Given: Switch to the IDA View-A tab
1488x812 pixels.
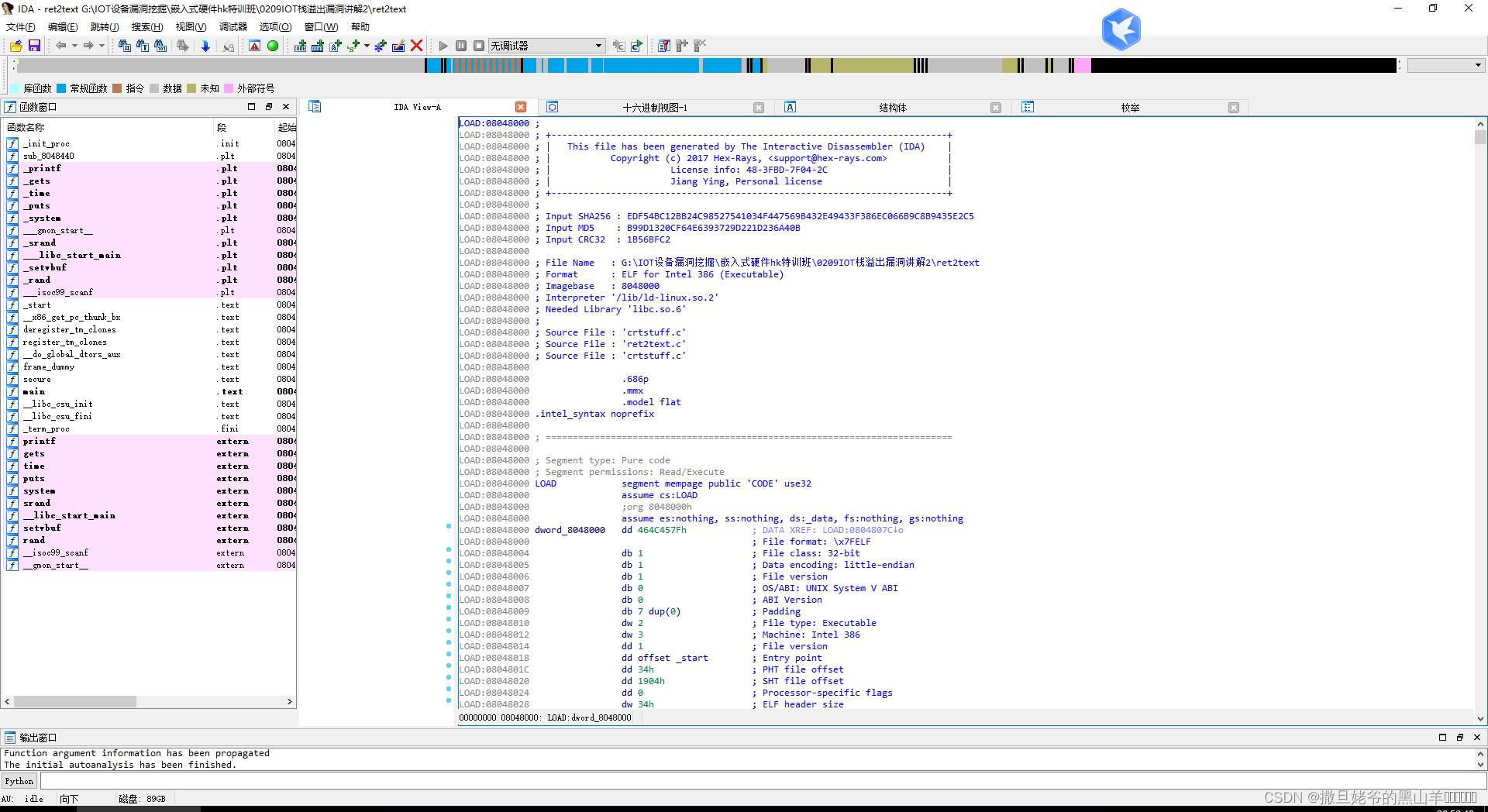Looking at the screenshot, I should tap(417, 107).
